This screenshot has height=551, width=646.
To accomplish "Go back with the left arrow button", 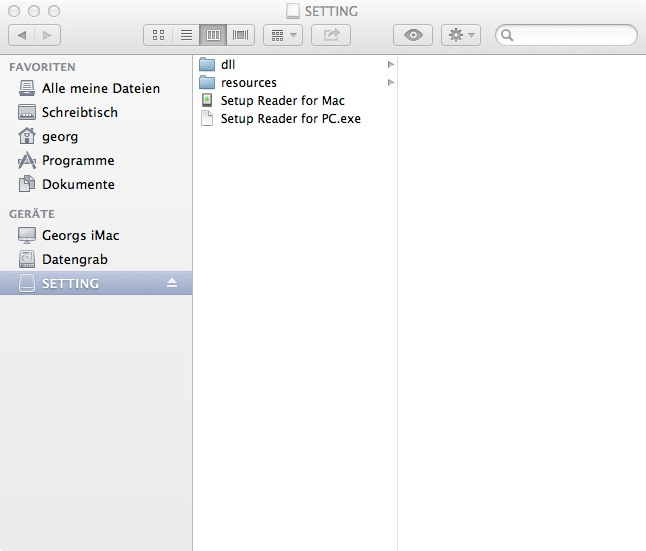I will point(21,35).
